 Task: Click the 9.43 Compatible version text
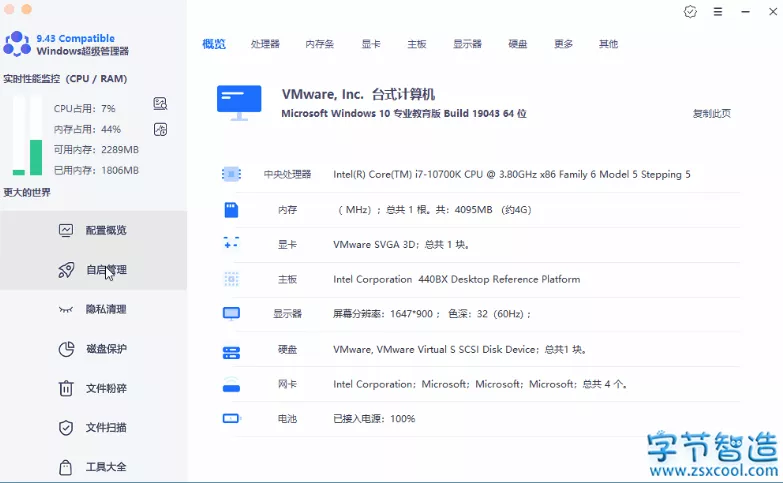pyautogui.click(x=75, y=38)
